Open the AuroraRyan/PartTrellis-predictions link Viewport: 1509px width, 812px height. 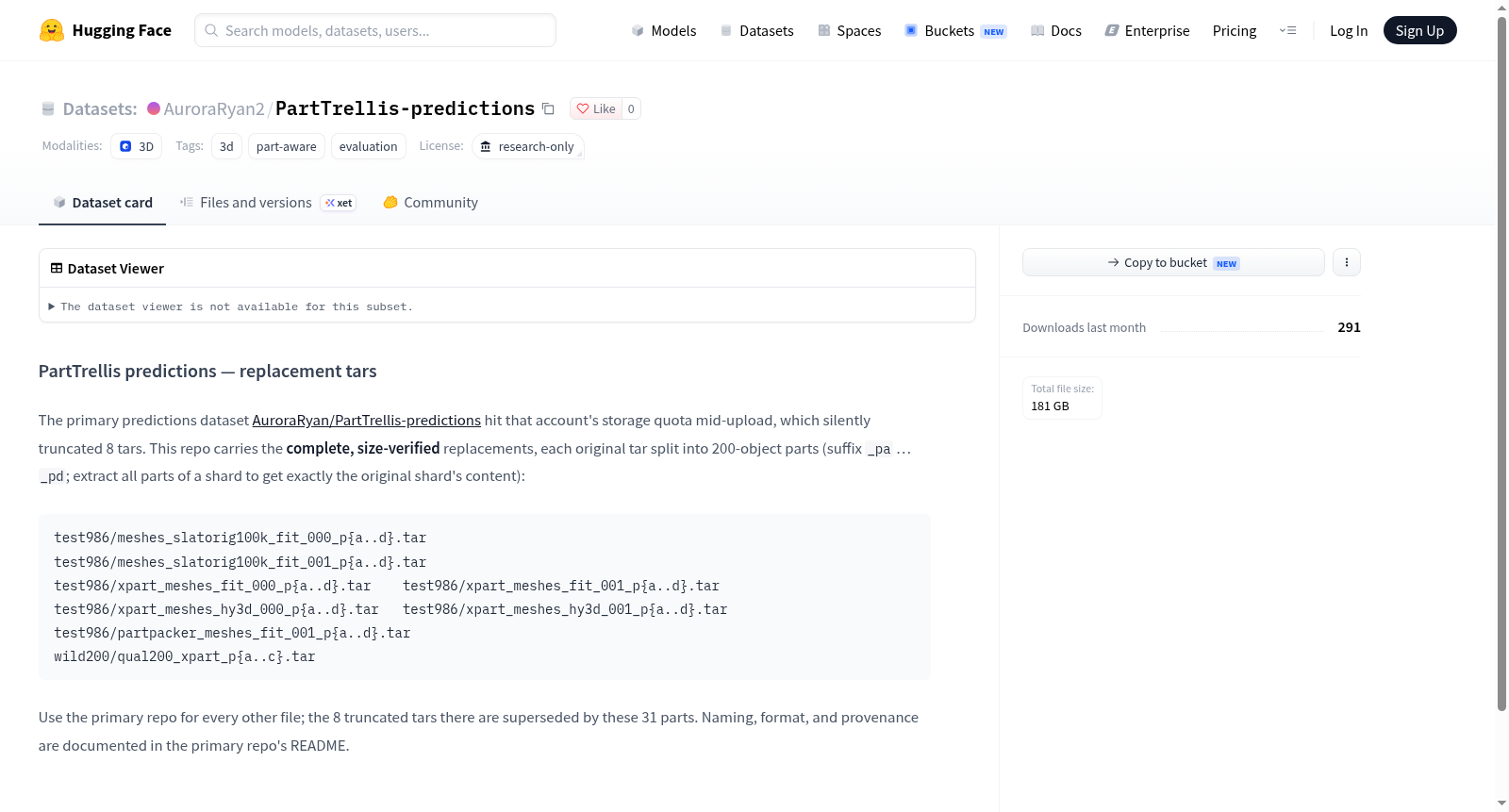coord(367,421)
